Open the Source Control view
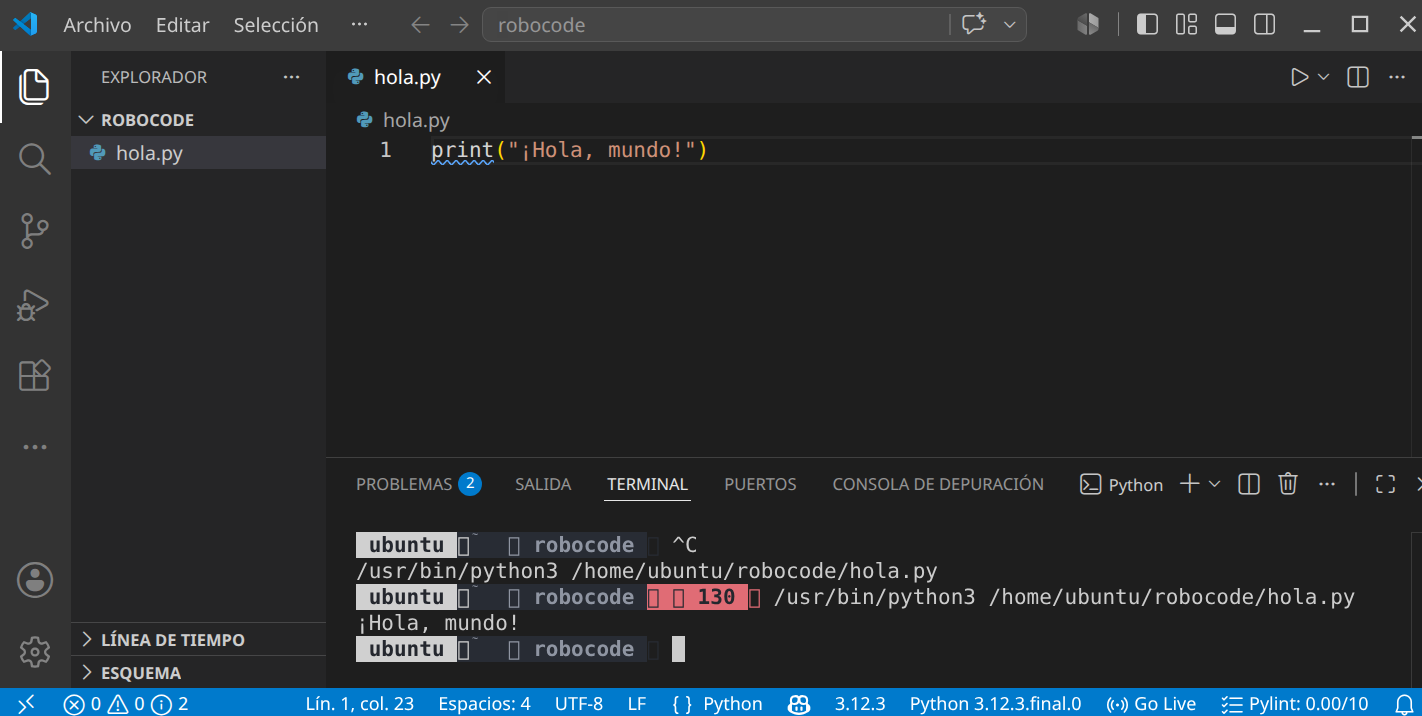Image resolution: width=1422 pixels, height=716 pixels. (34, 231)
